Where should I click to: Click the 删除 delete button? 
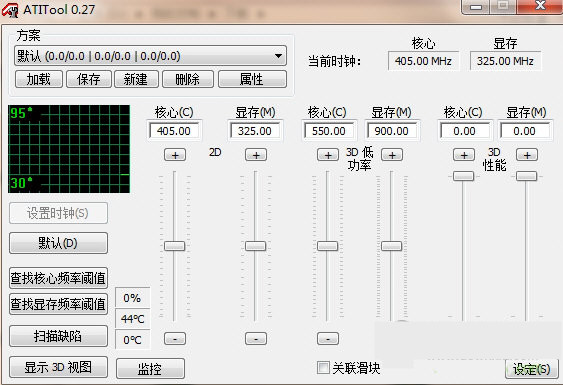click(x=188, y=79)
